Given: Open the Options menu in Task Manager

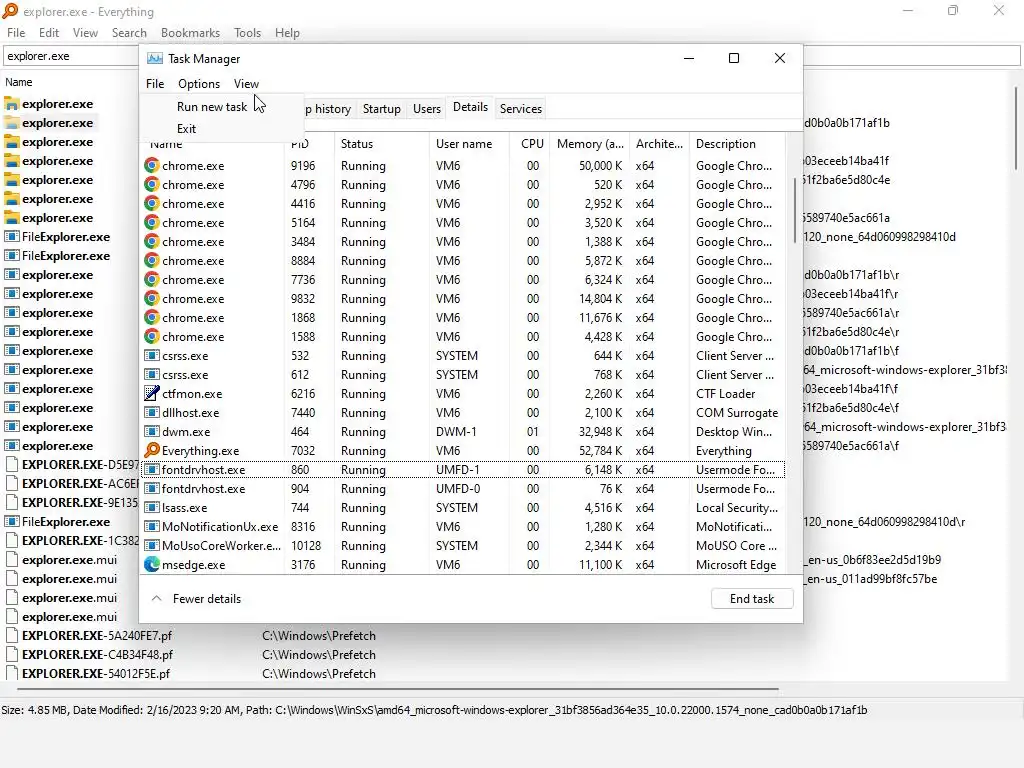Looking at the screenshot, I should (x=199, y=84).
